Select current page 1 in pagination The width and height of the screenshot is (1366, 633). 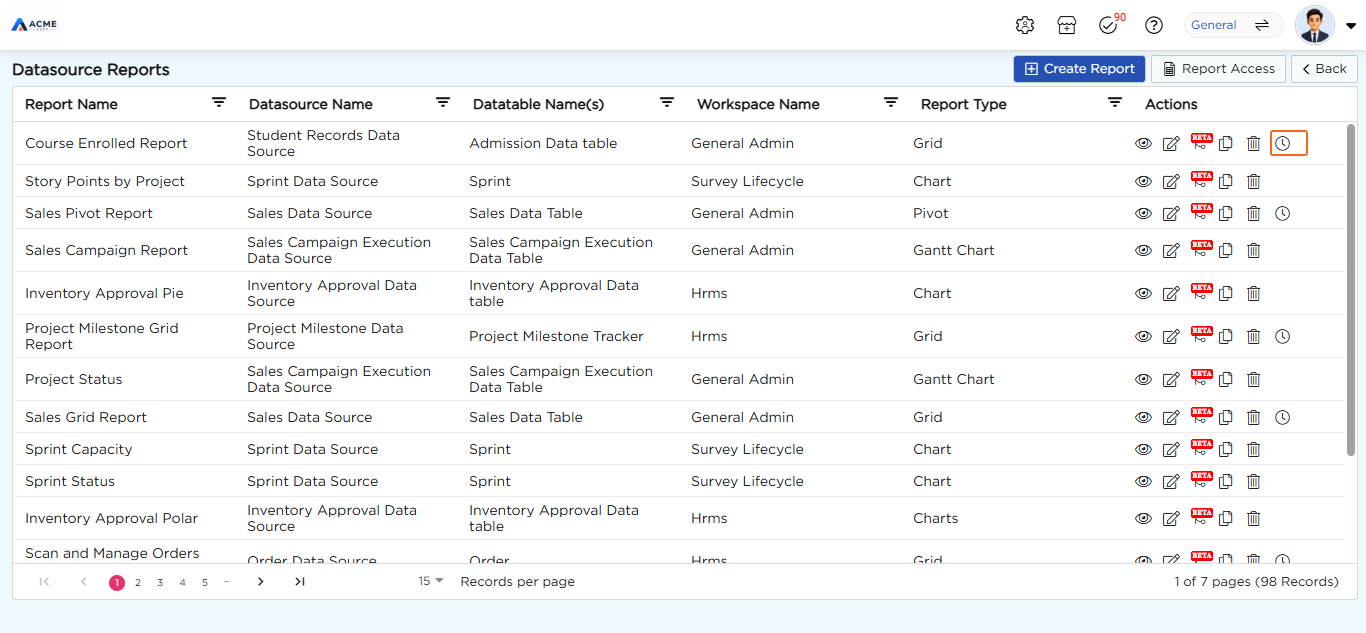pos(117,583)
